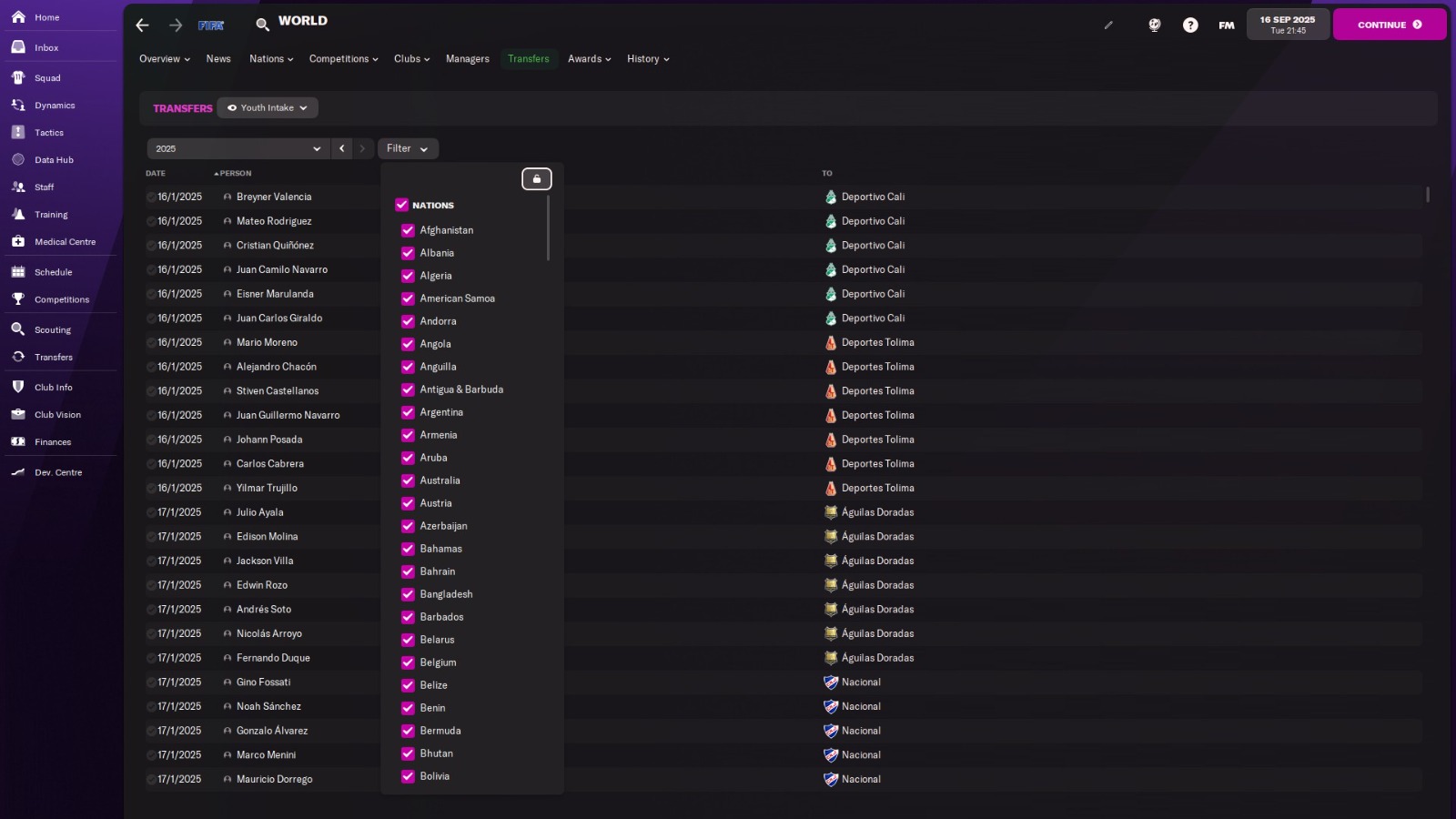Click the search magnifier icon
Image resolution: width=1456 pixels, height=819 pixels.
coord(262,22)
